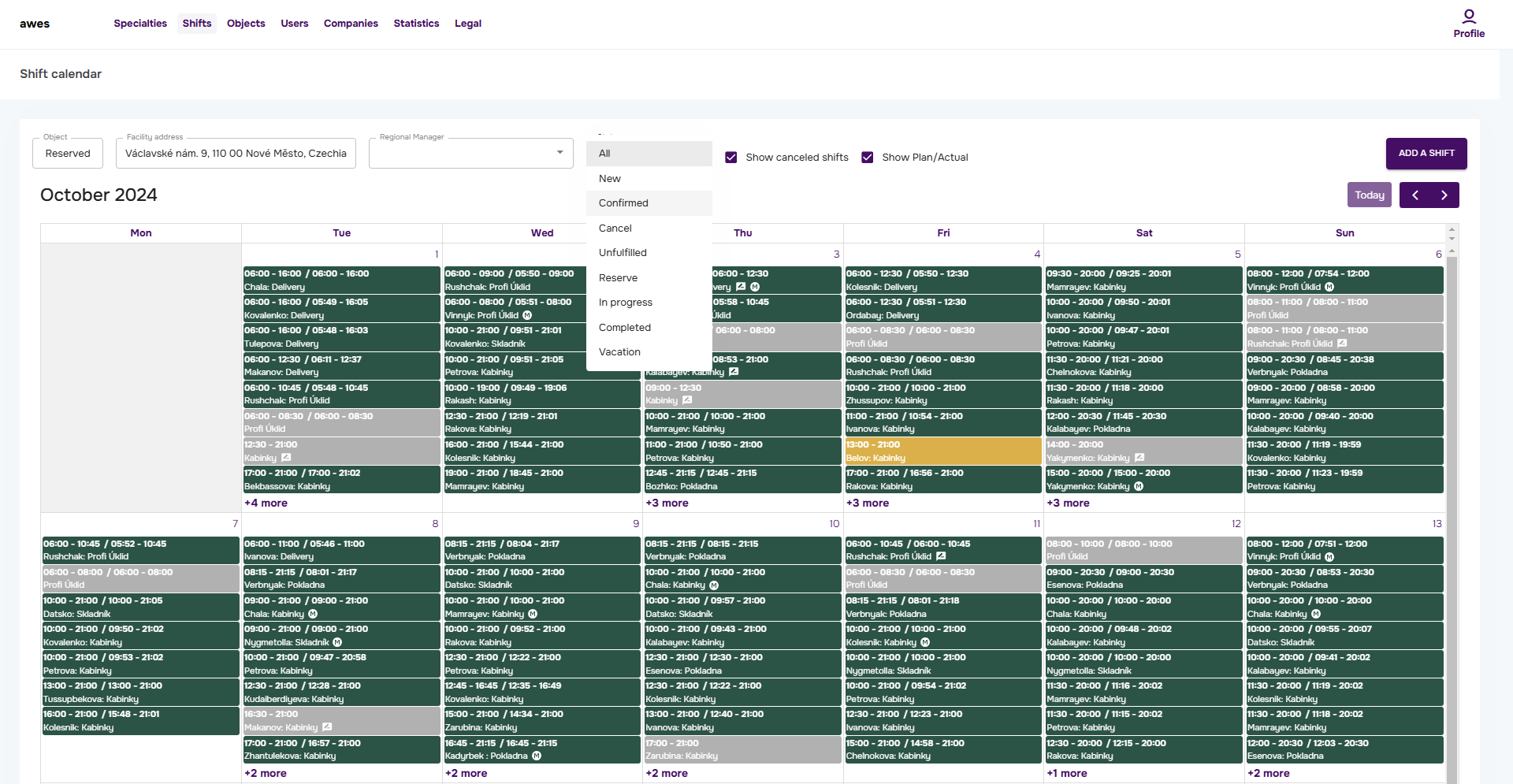Click the Today button

pyautogui.click(x=1369, y=195)
